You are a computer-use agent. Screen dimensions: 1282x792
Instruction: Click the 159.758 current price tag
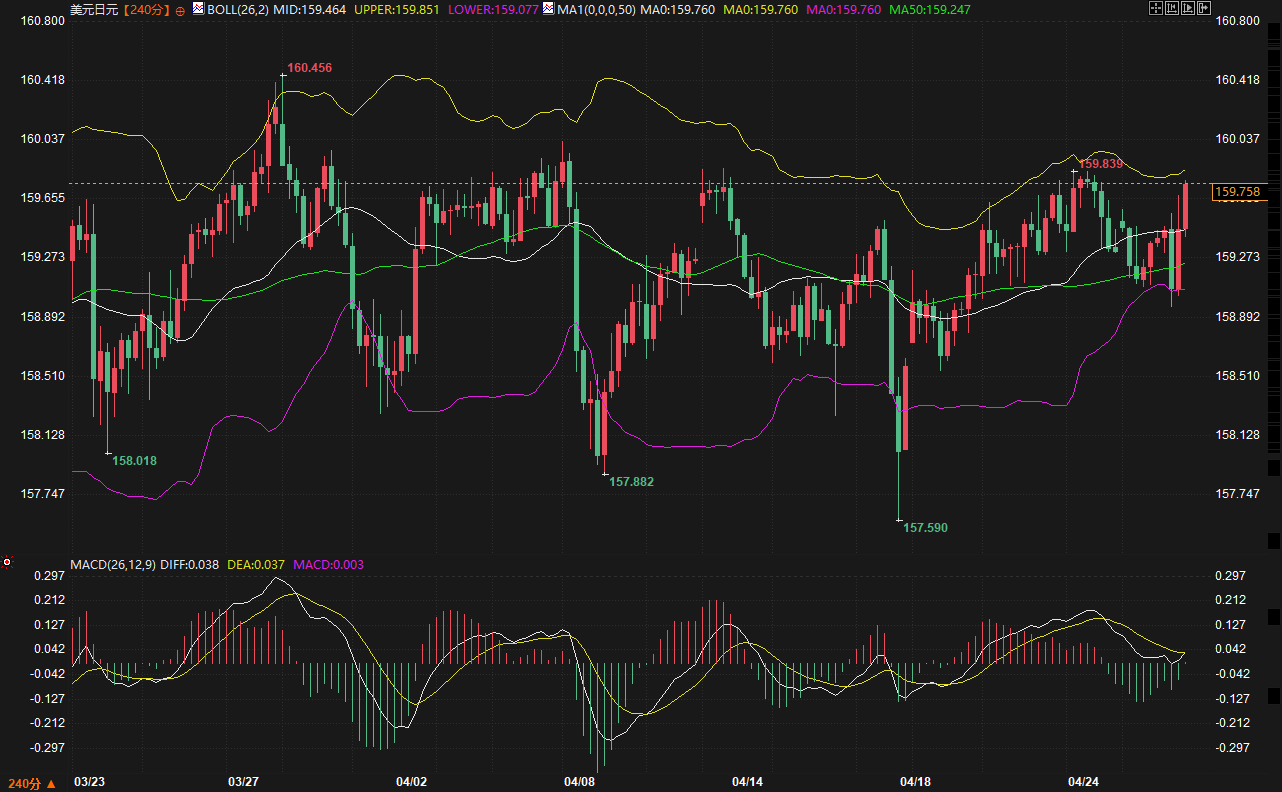pos(1236,192)
